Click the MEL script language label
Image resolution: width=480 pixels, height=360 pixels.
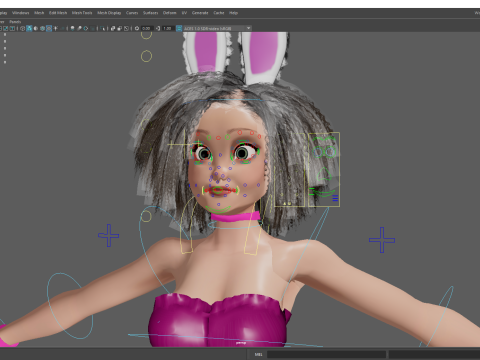click(x=258, y=354)
